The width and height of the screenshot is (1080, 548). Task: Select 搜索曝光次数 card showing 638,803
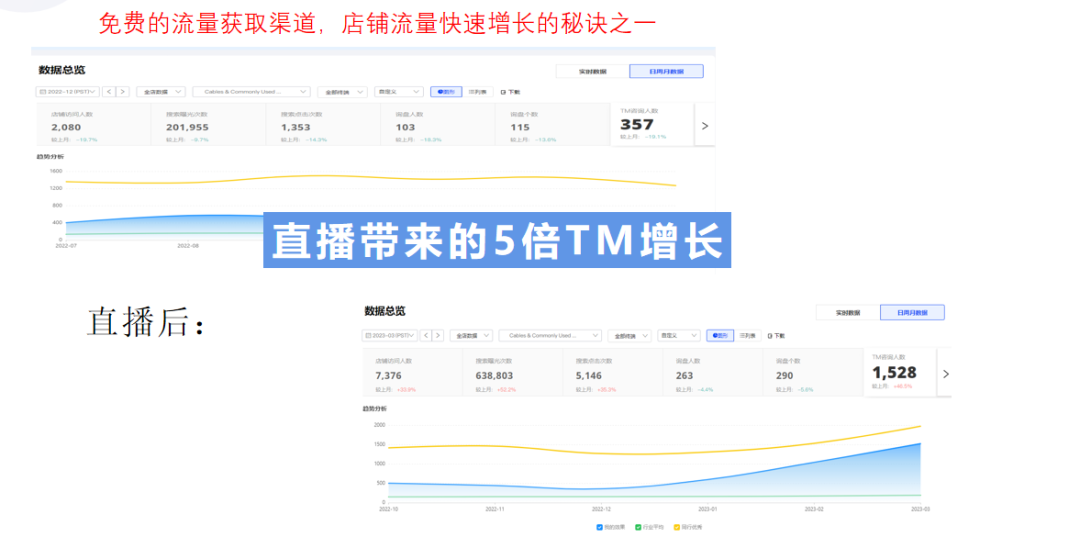click(513, 374)
